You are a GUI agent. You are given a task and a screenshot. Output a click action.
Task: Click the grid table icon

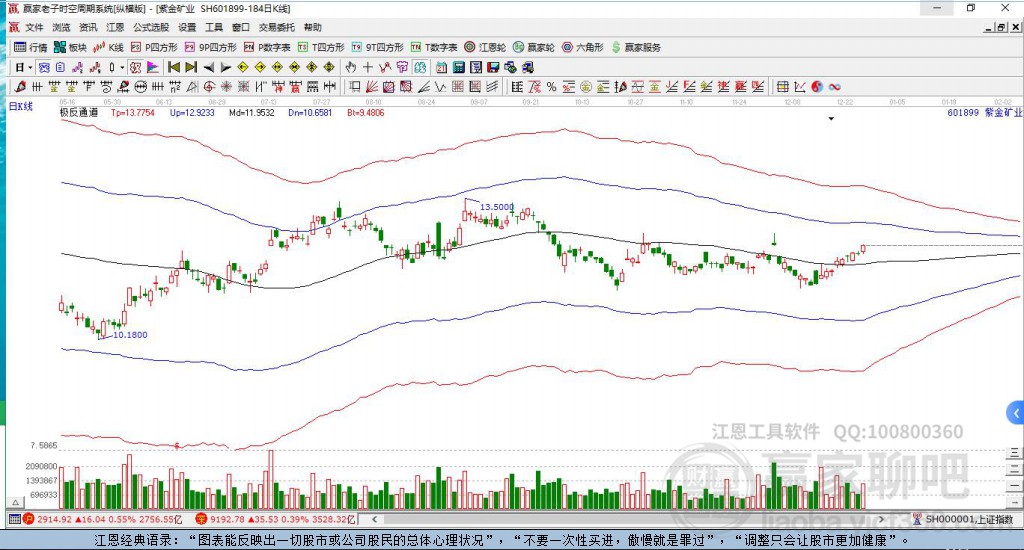[782, 87]
